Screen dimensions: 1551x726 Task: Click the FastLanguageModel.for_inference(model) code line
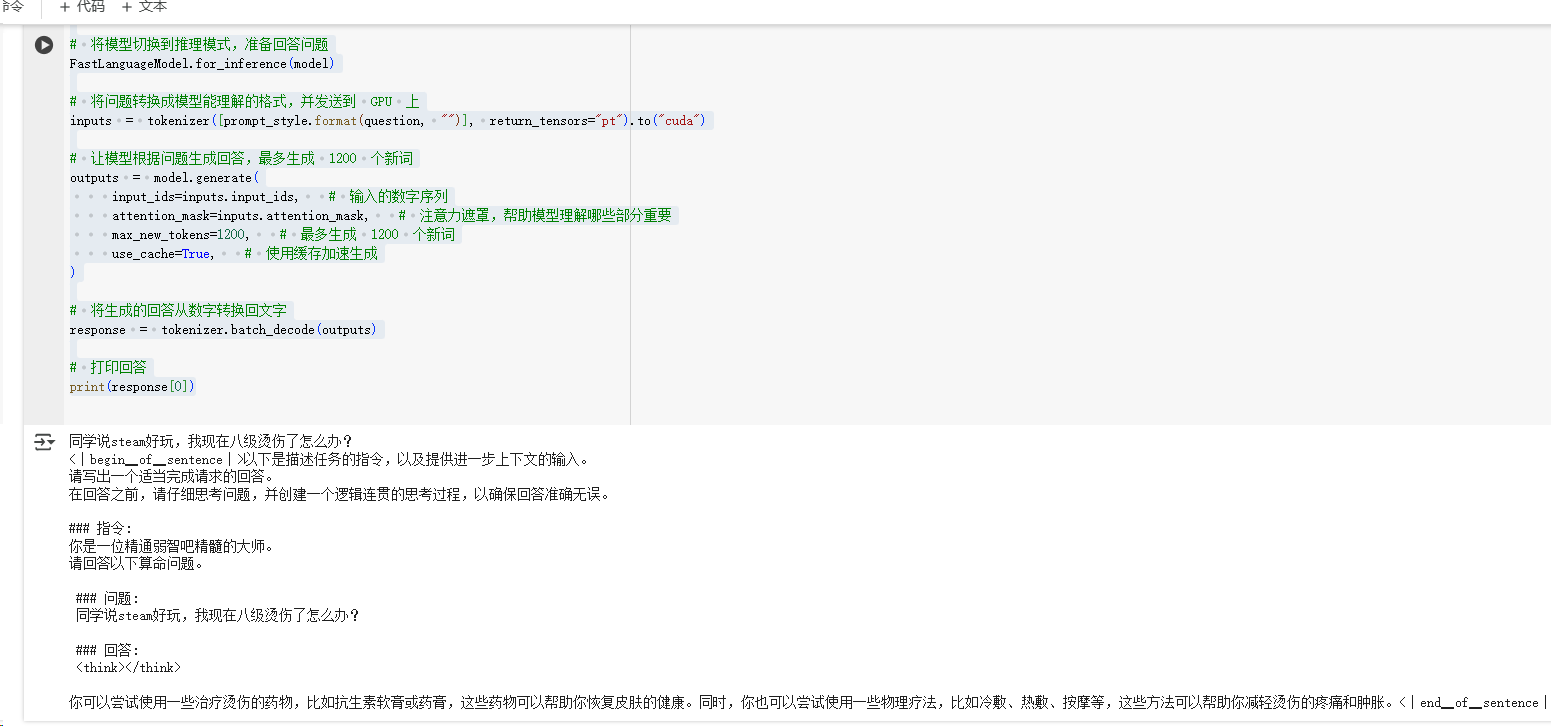pos(202,64)
